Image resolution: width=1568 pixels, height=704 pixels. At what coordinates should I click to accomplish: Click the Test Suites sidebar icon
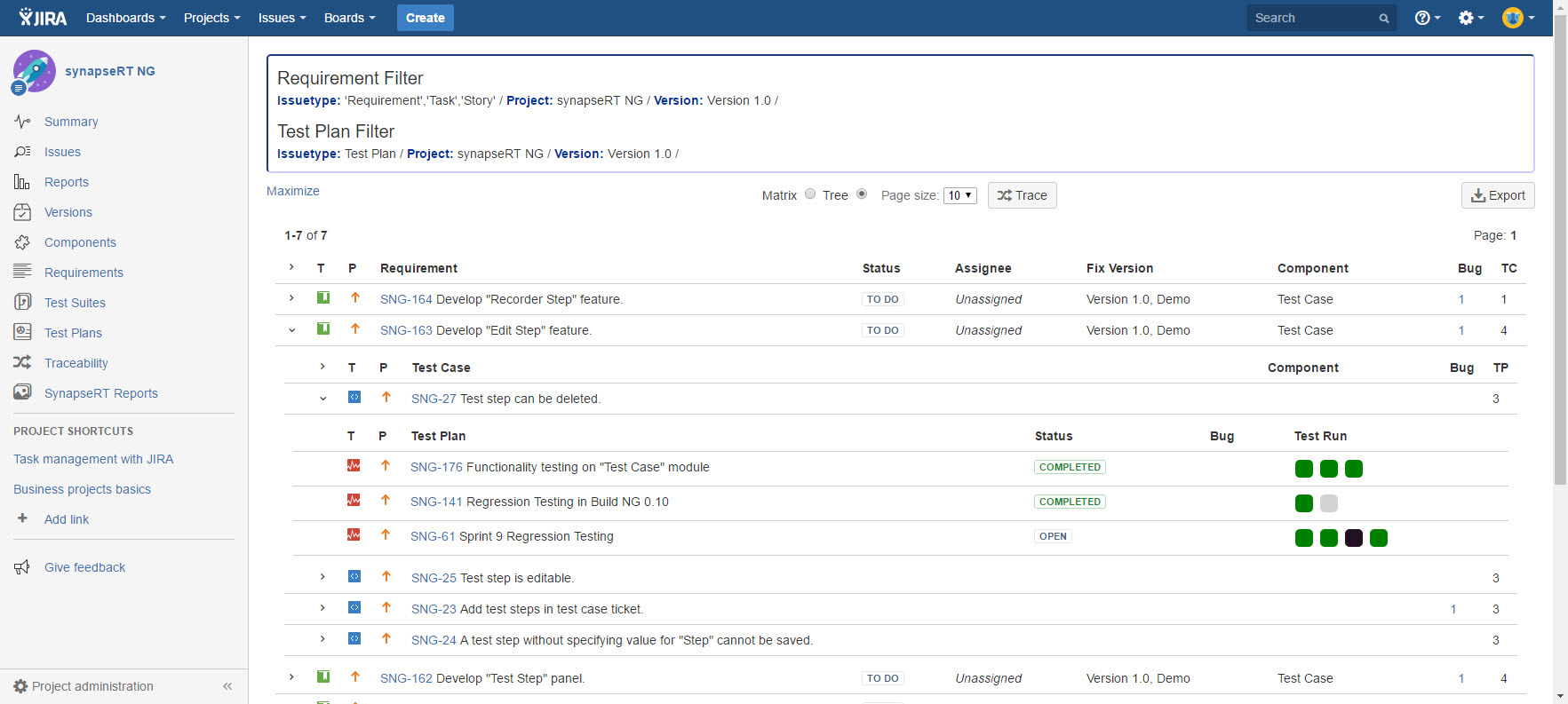22,302
